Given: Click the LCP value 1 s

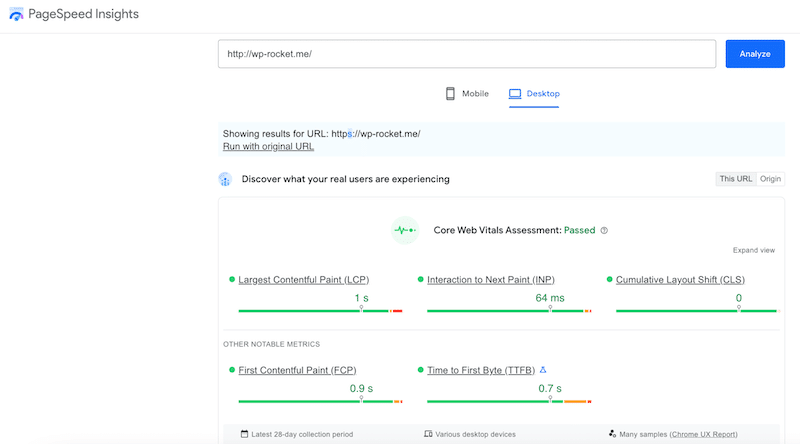Looking at the screenshot, I should point(362,298).
